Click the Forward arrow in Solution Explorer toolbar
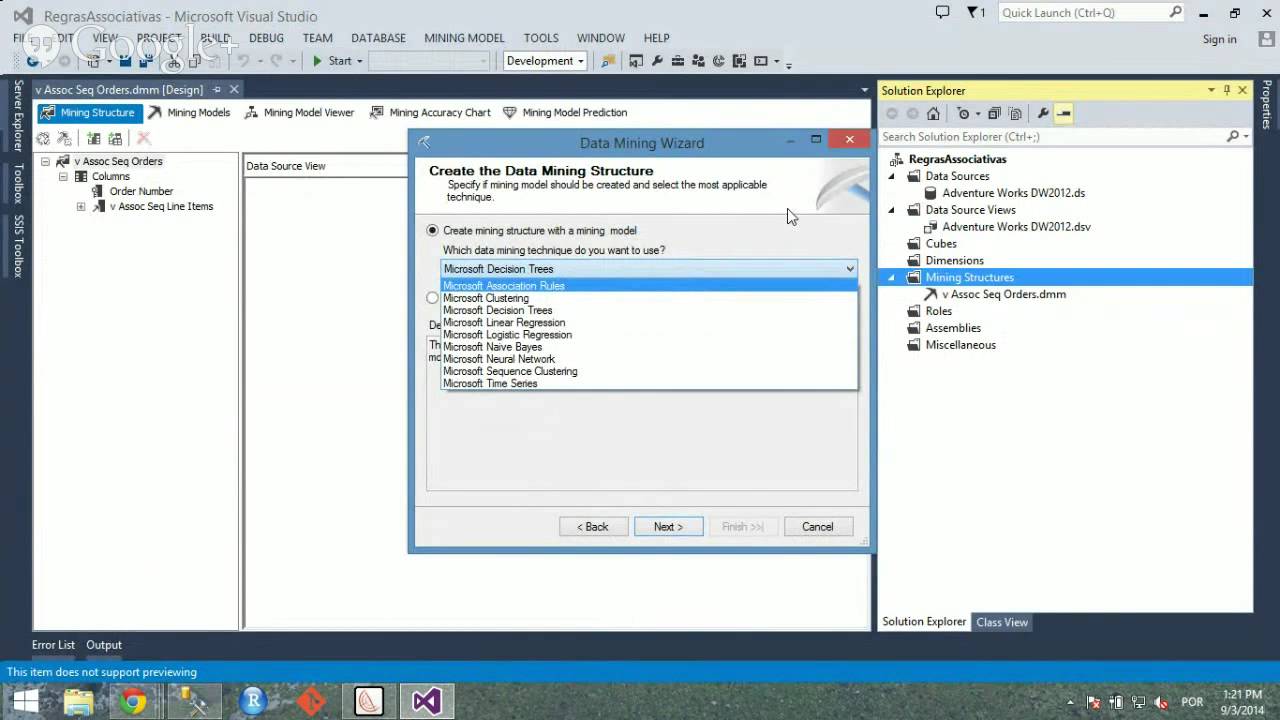Viewport: 1280px width, 720px height. (911, 114)
